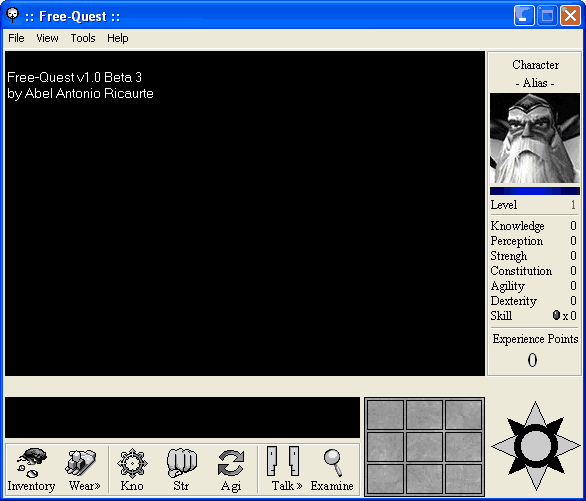Click the compass north arrow
Screen dimensions: 586x501
tap(535, 413)
